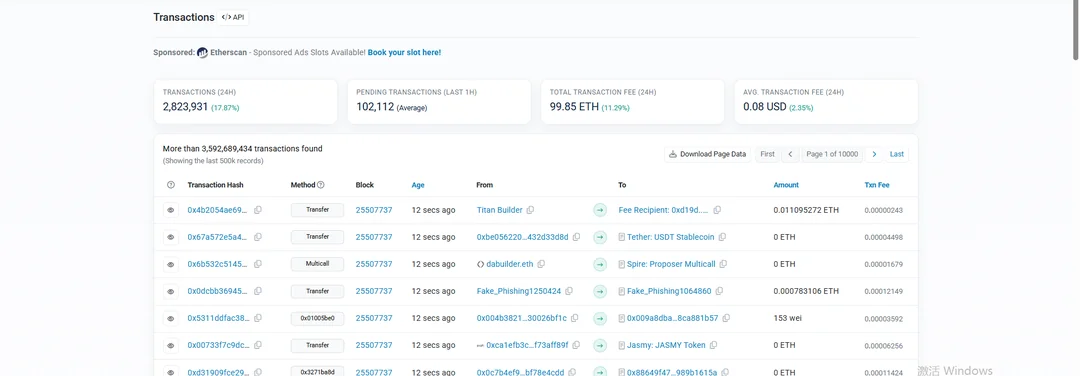Click the question icon in first table column header

[x=171, y=185]
